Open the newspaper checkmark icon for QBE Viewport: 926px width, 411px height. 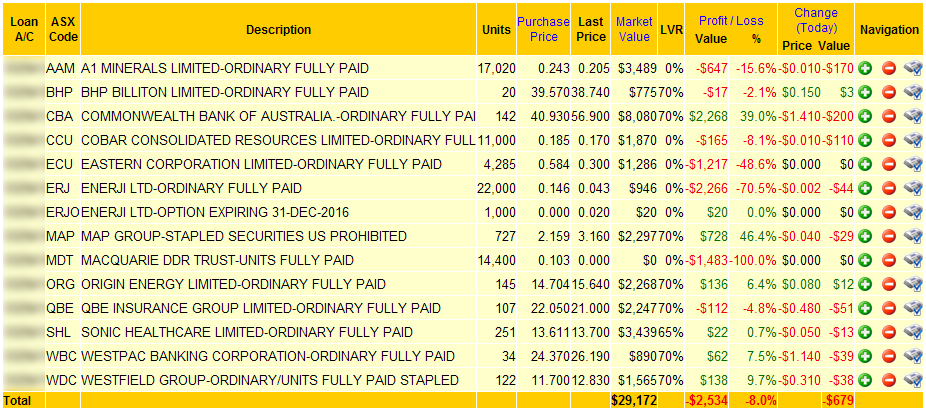913,308
